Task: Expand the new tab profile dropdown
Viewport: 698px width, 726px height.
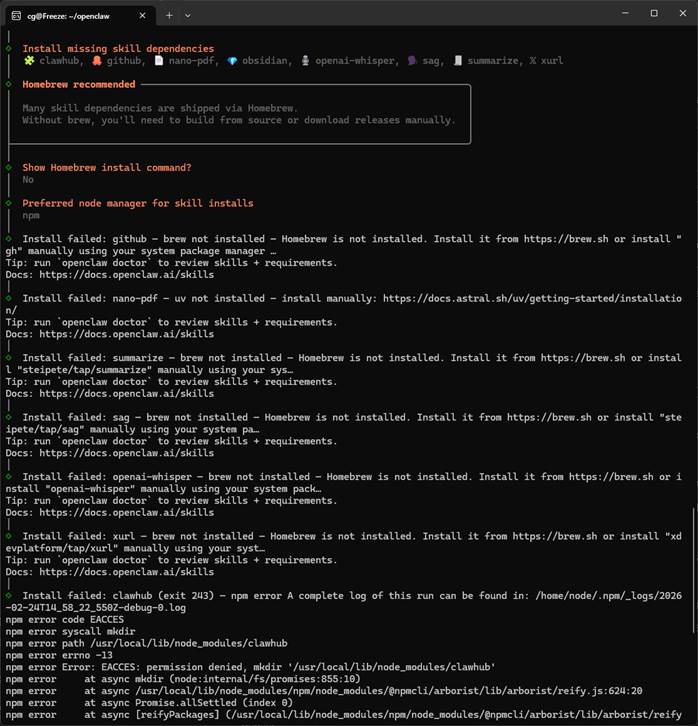Action: pyautogui.click(x=187, y=14)
